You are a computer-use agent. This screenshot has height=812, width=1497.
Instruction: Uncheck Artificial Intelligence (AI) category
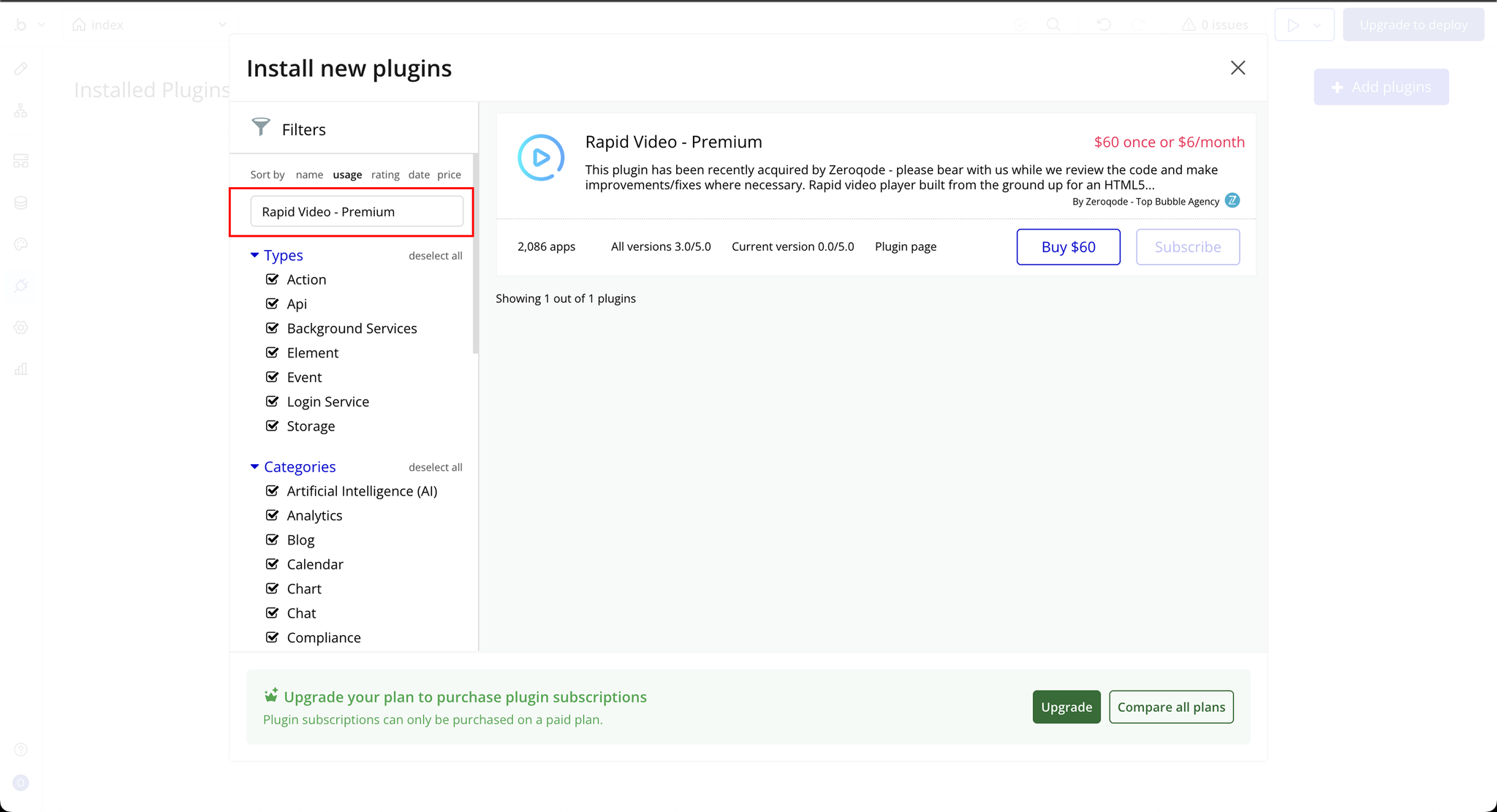point(272,490)
